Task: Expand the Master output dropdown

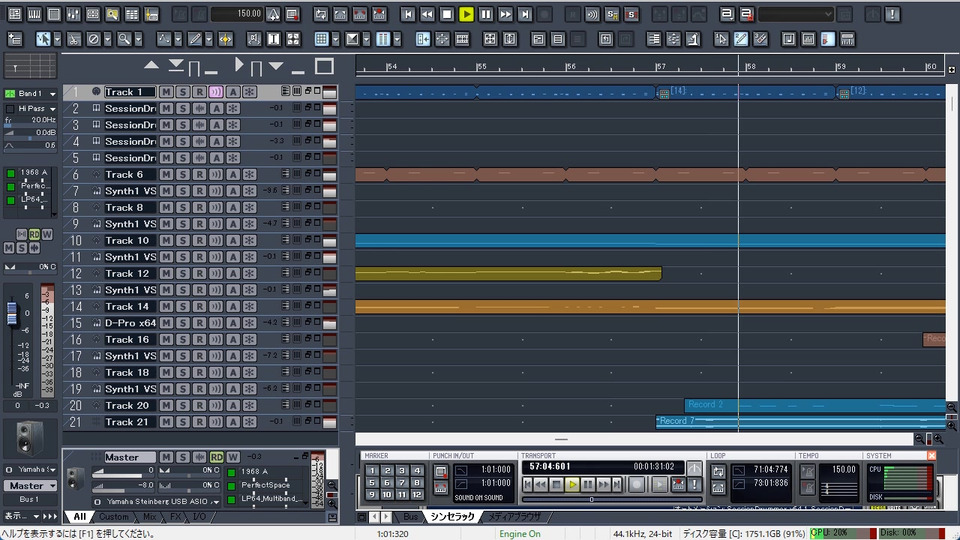Action: coord(52,486)
